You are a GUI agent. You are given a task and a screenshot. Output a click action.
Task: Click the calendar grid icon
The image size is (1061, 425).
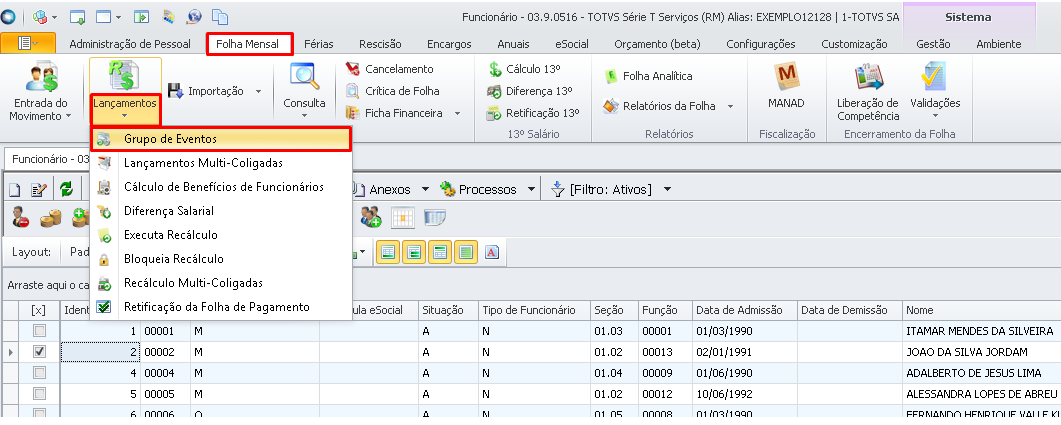click(x=403, y=217)
